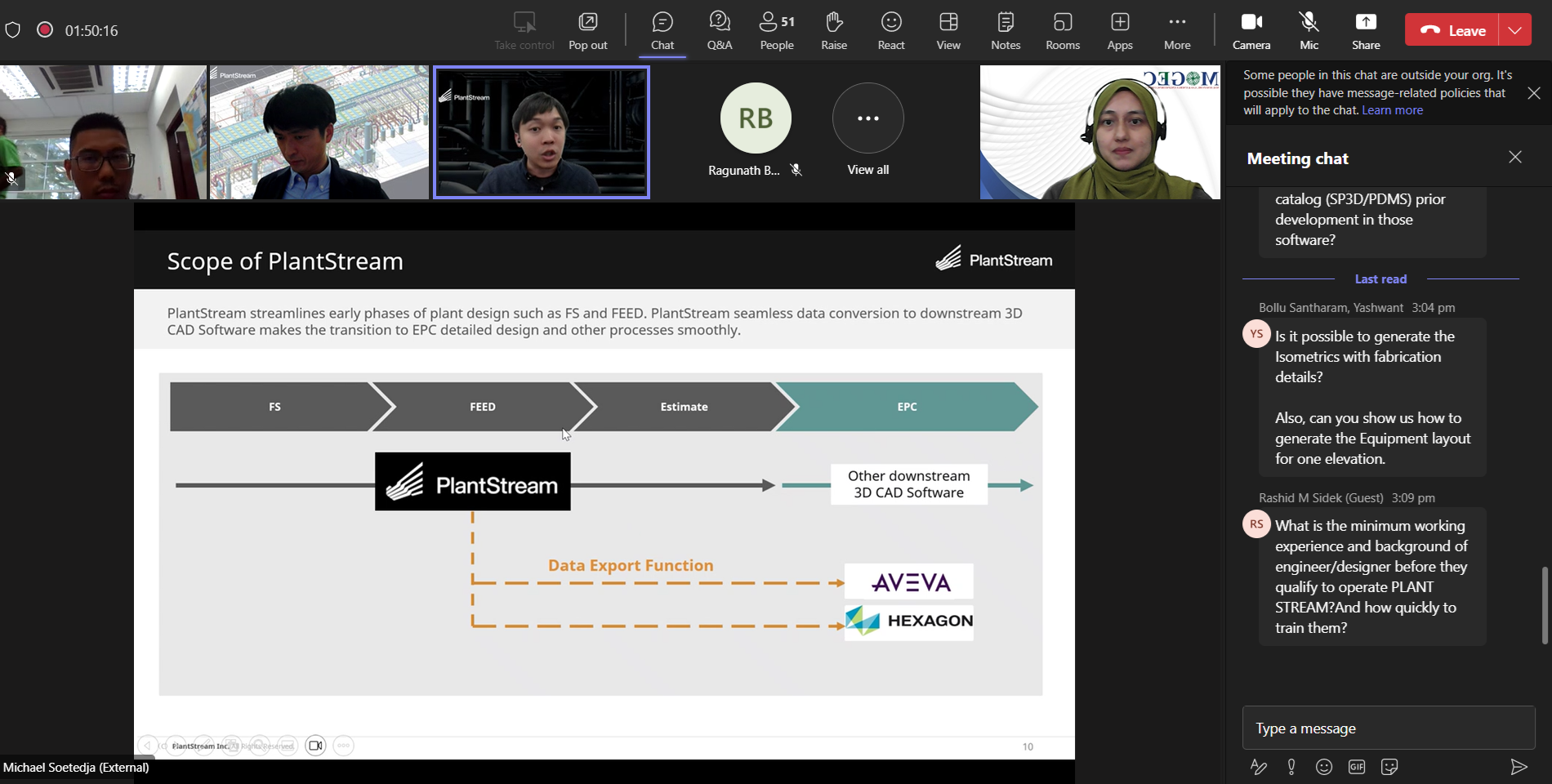Select the muted participant's video tile

(x=103, y=132)
